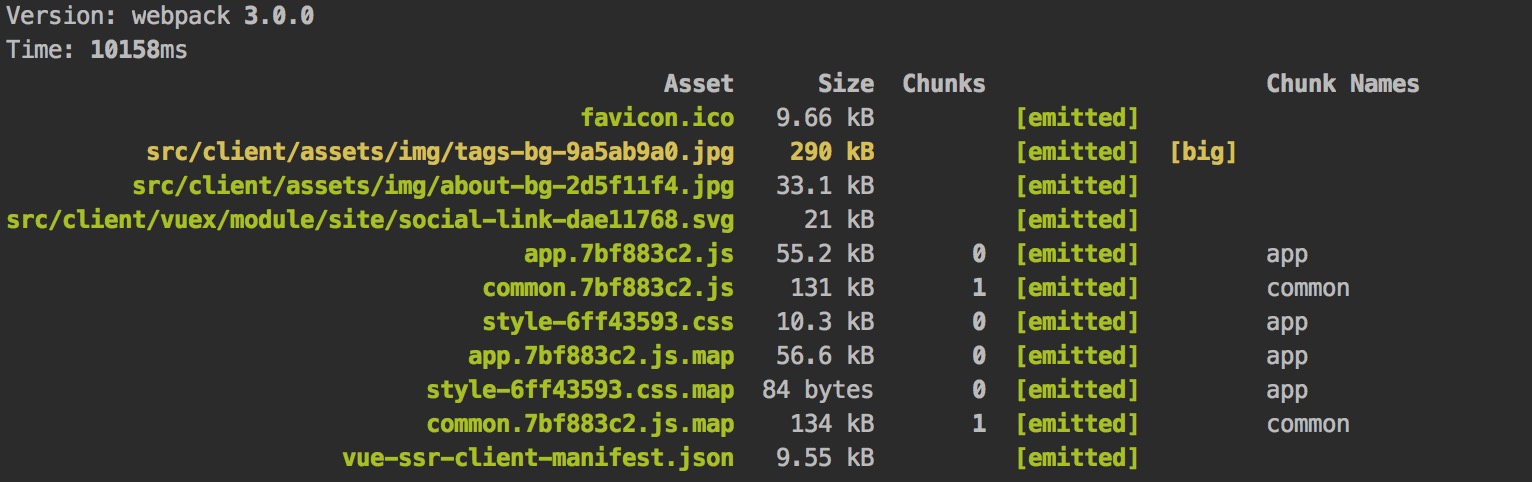Select the tags-bg-9a5ab9a0.jpg asset path
This screenshot has width=1532, height=482.
(x=440, y=152)
